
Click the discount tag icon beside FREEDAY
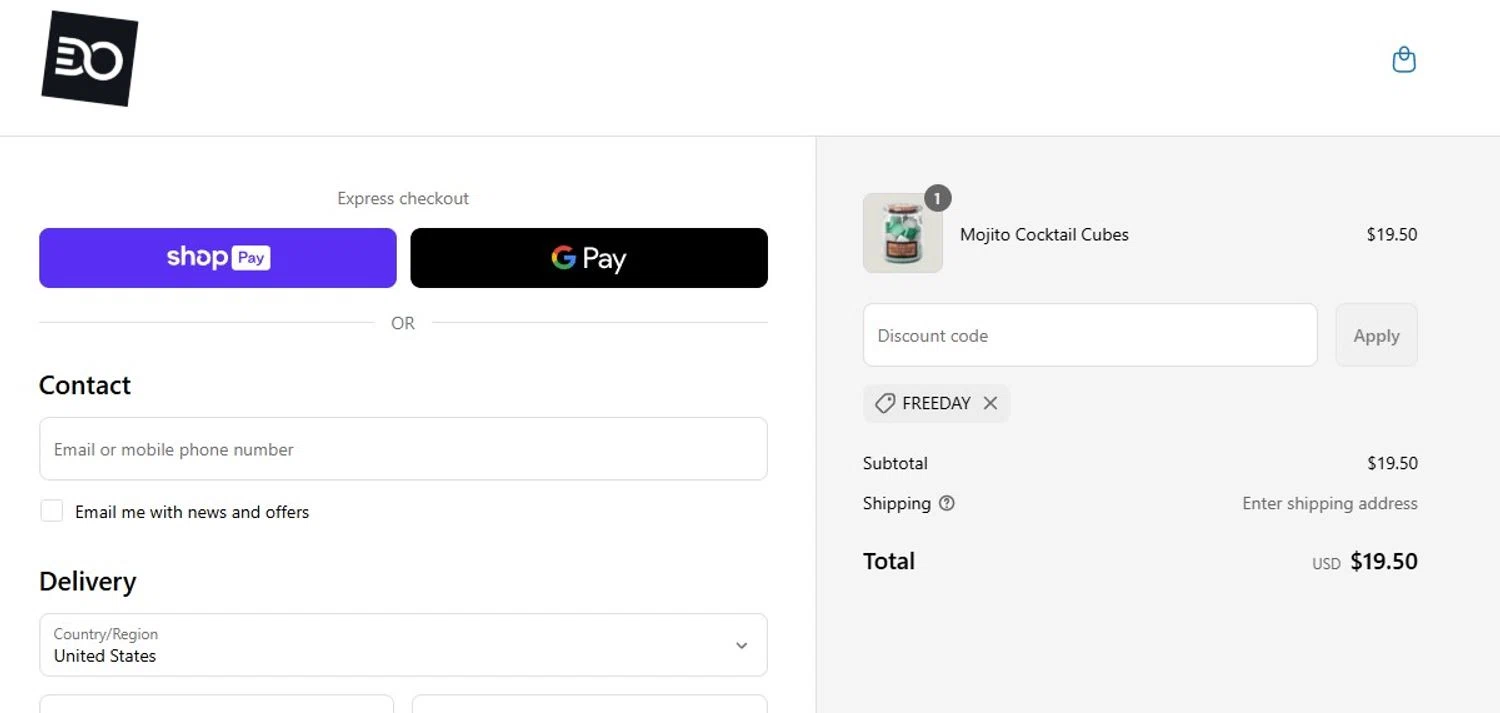point(884,403)
